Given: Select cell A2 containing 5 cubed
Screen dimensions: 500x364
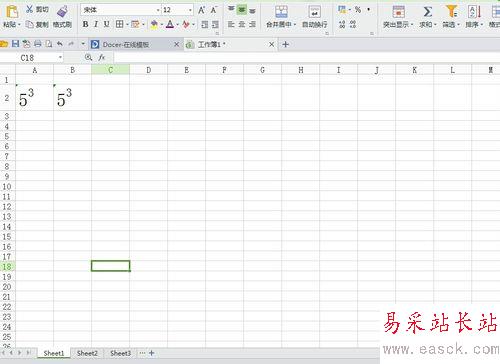Looking at the screenshot, I should [34, 98].
